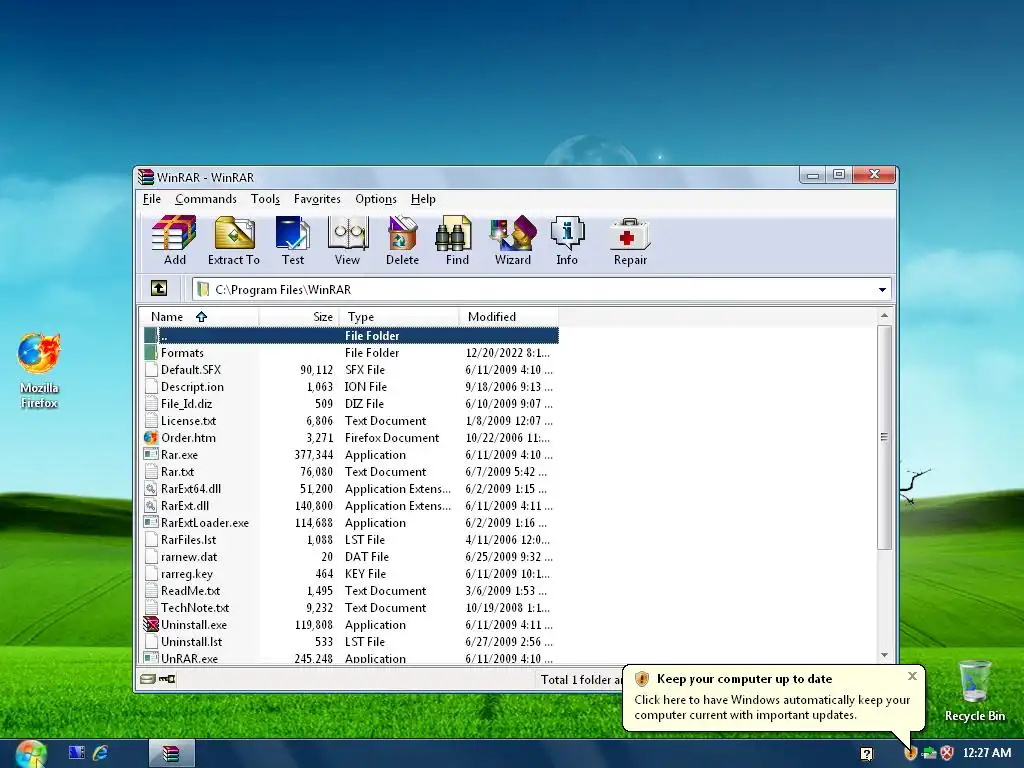This screenshot has height=768, width=1024.
Task: Open the Favorites menu
Action: [x=317, y=199]
